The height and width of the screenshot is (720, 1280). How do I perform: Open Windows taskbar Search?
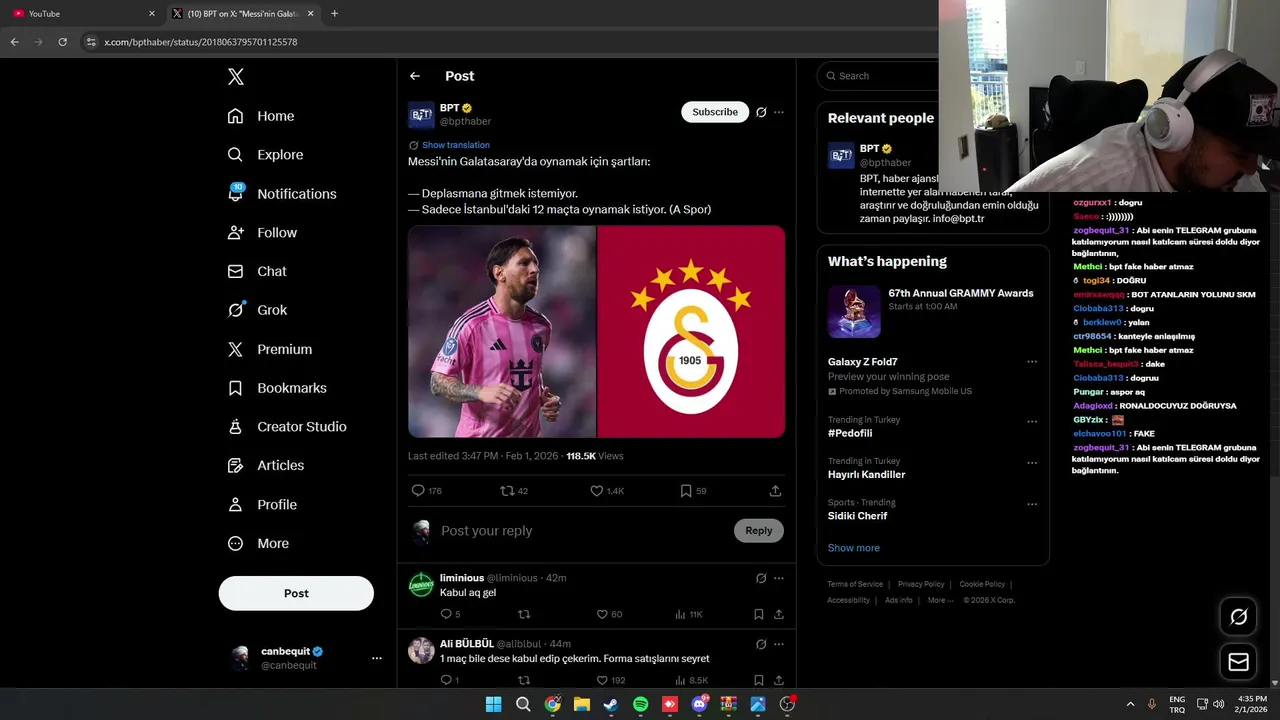coord(523,704)
